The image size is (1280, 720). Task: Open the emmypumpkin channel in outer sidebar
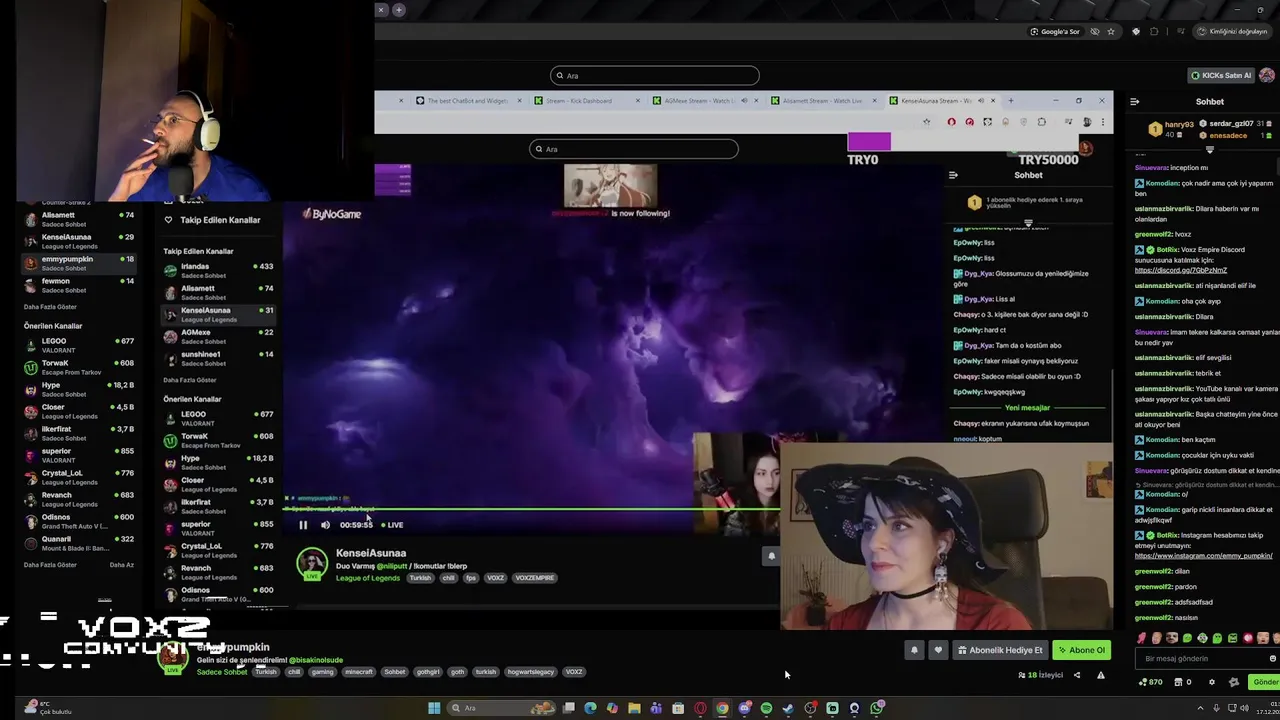[78, 263]
